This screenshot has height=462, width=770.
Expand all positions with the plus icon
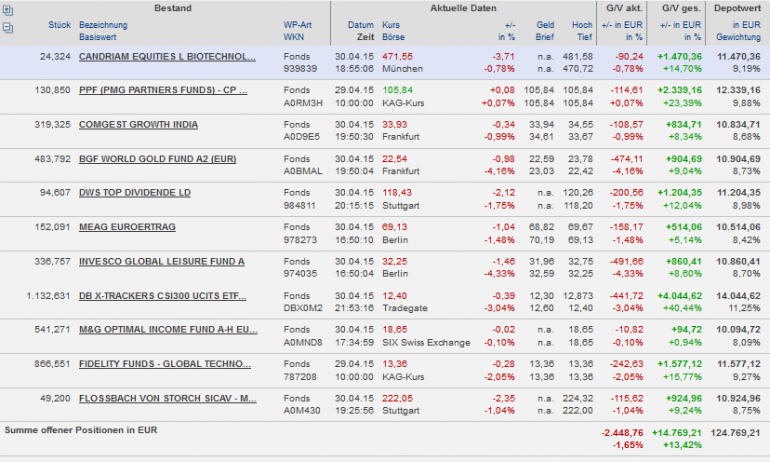coord(8,10)
